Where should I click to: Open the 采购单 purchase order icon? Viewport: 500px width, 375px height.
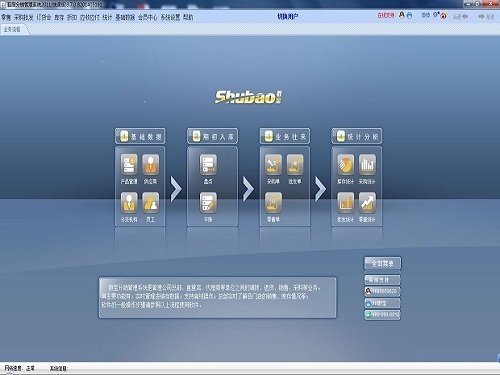[273, 165]
